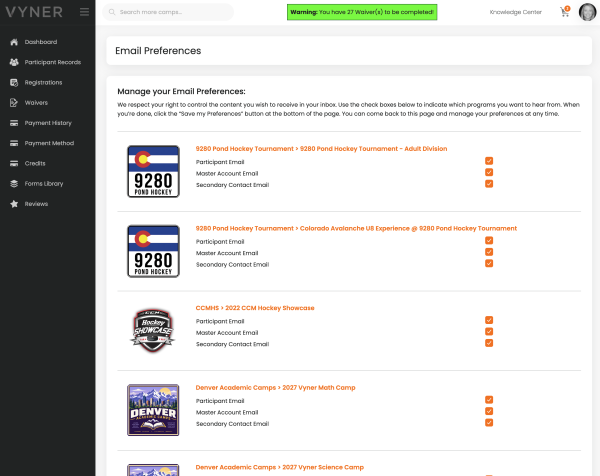Click the Waivers document icon

click(14, 103)
